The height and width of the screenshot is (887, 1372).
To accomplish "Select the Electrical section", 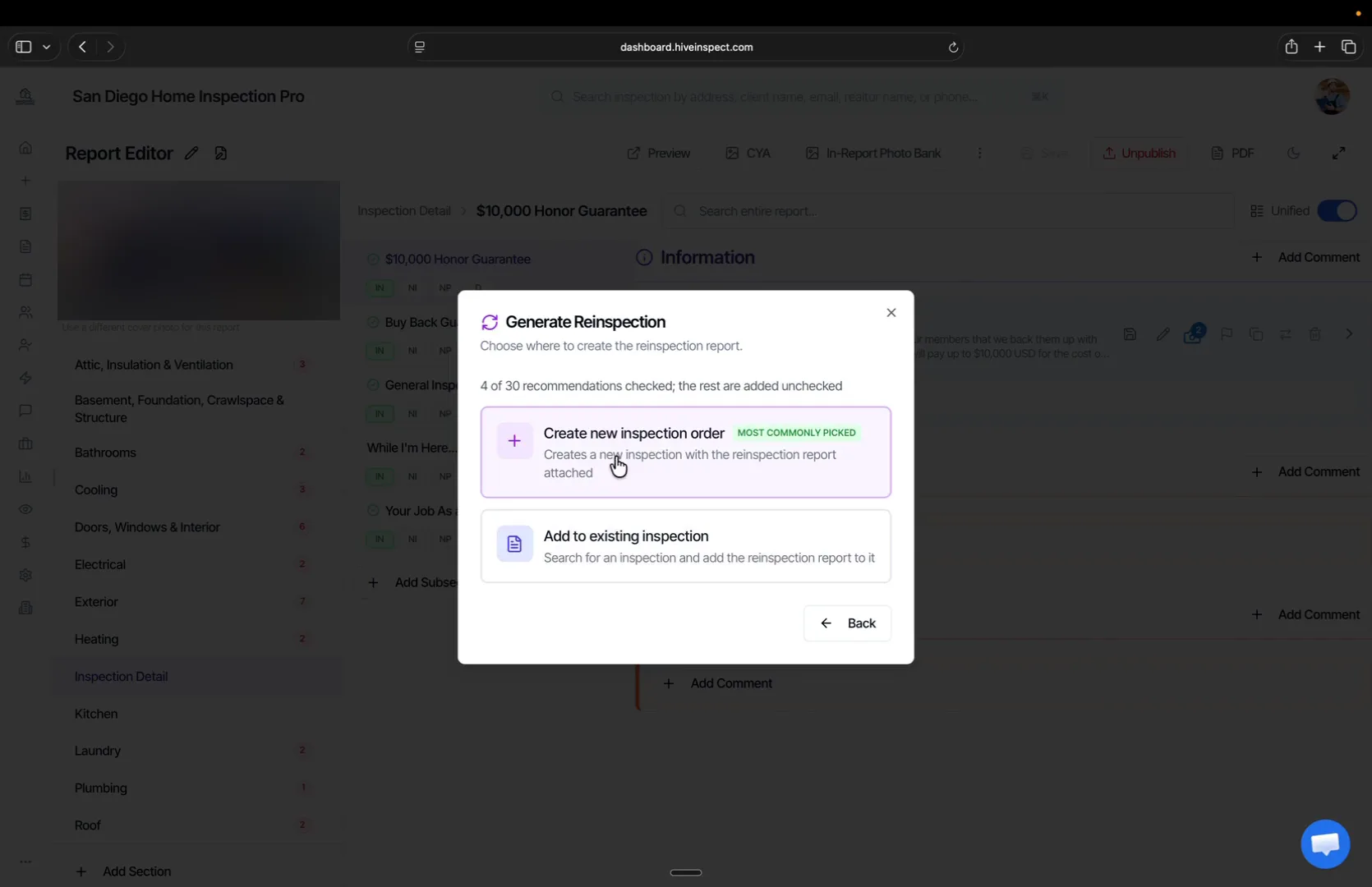I will 100,564.
